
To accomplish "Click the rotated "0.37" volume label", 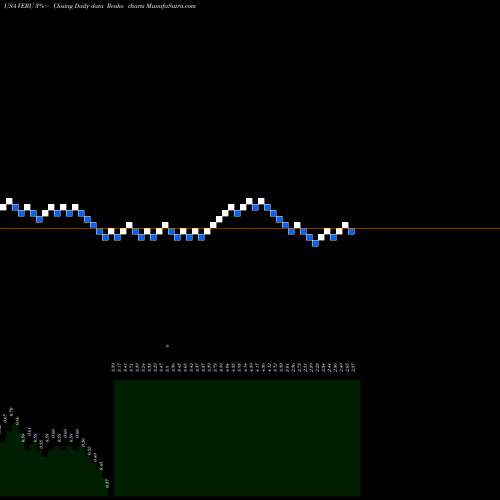I will pos(107,483).
